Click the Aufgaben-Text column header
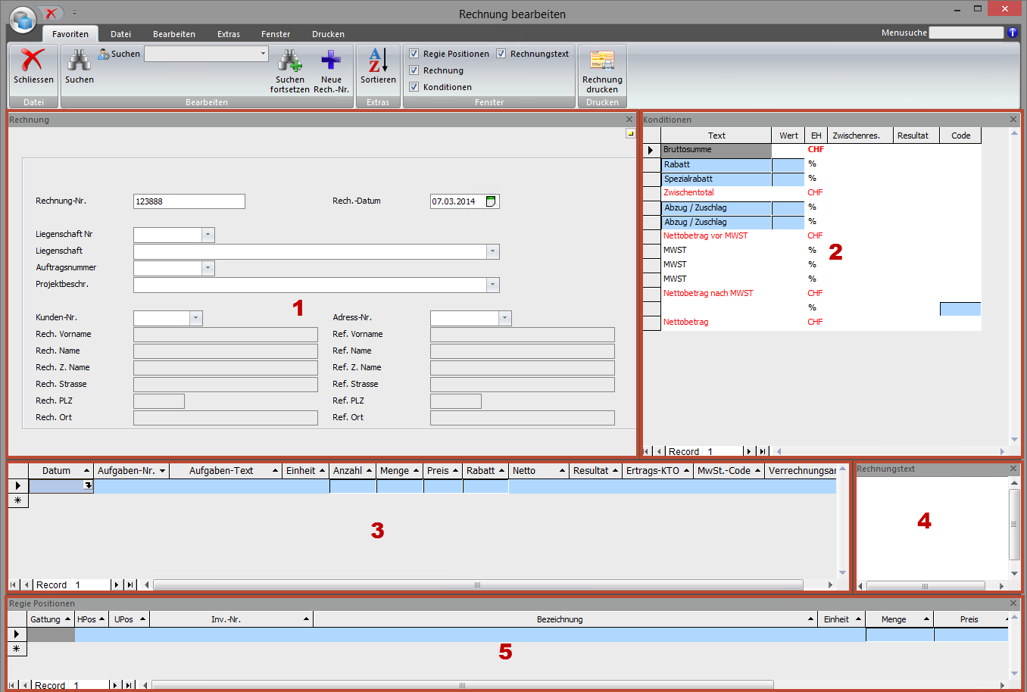The width and height of the screenshot is (1027, 692). 221,471
